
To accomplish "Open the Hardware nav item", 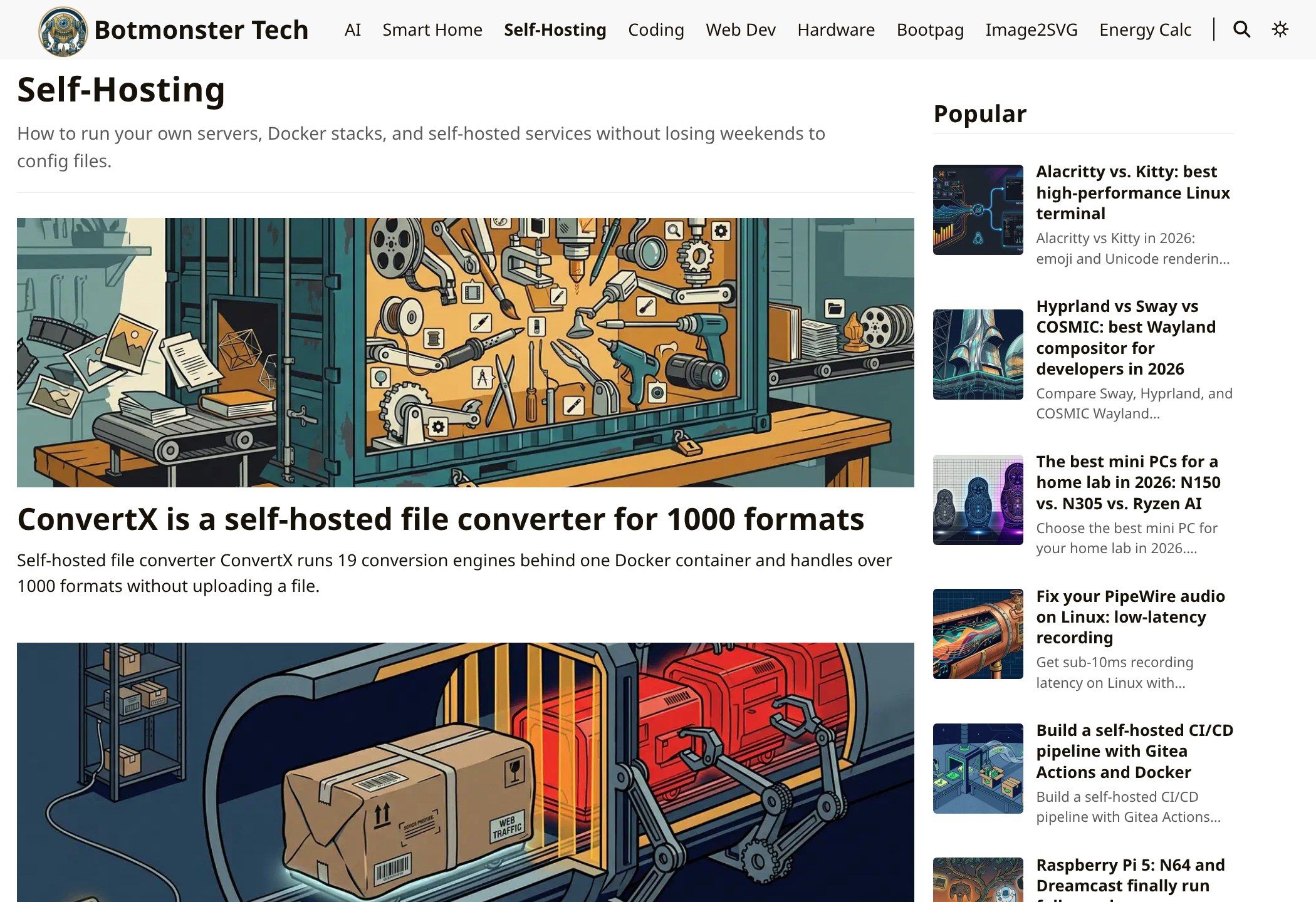I will [x=836, y=29].
